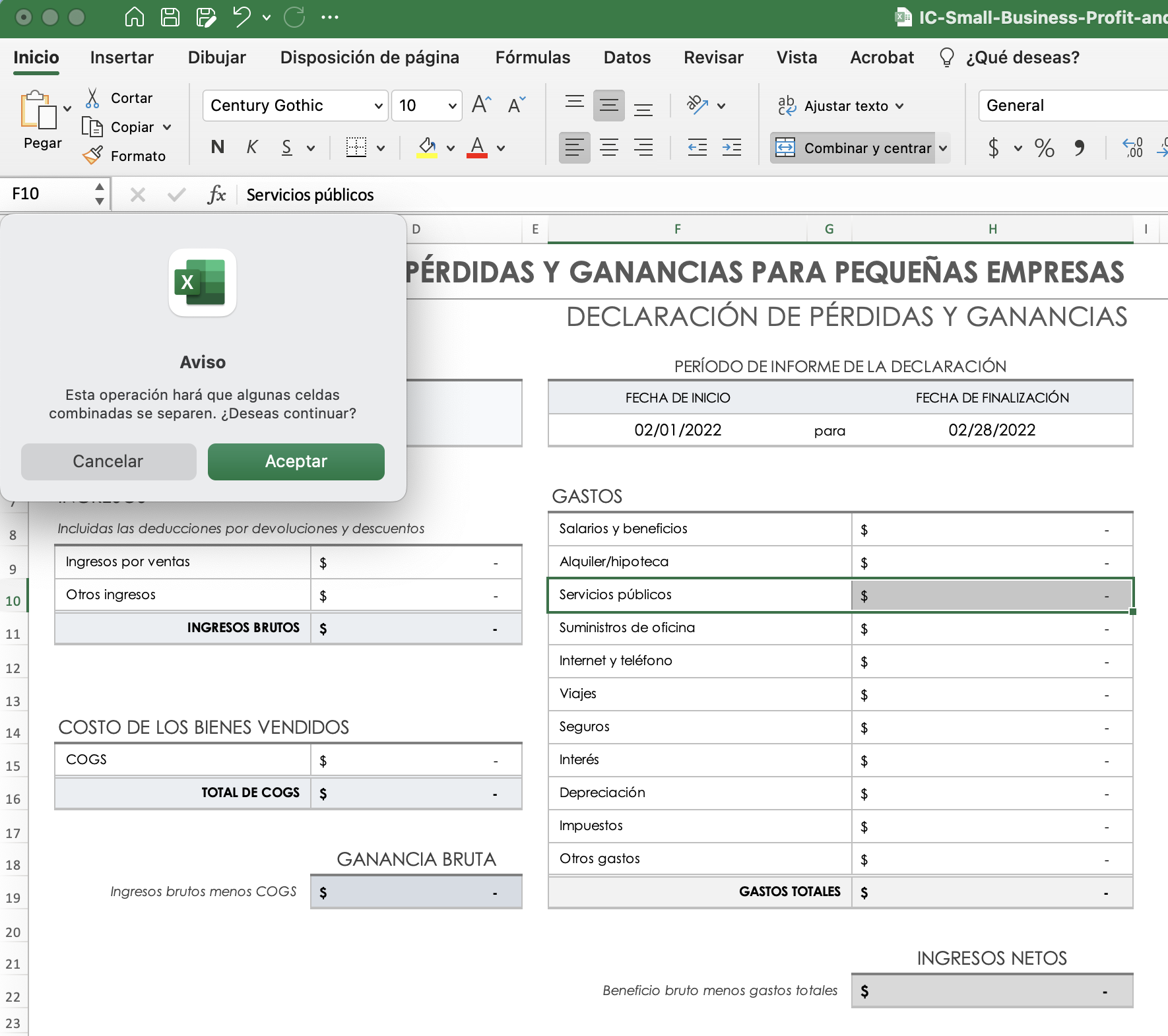Click the Redo arrow icon
Image resolution: width=1168 pixels, height=1036 pixels.
[x=294, y=17]
